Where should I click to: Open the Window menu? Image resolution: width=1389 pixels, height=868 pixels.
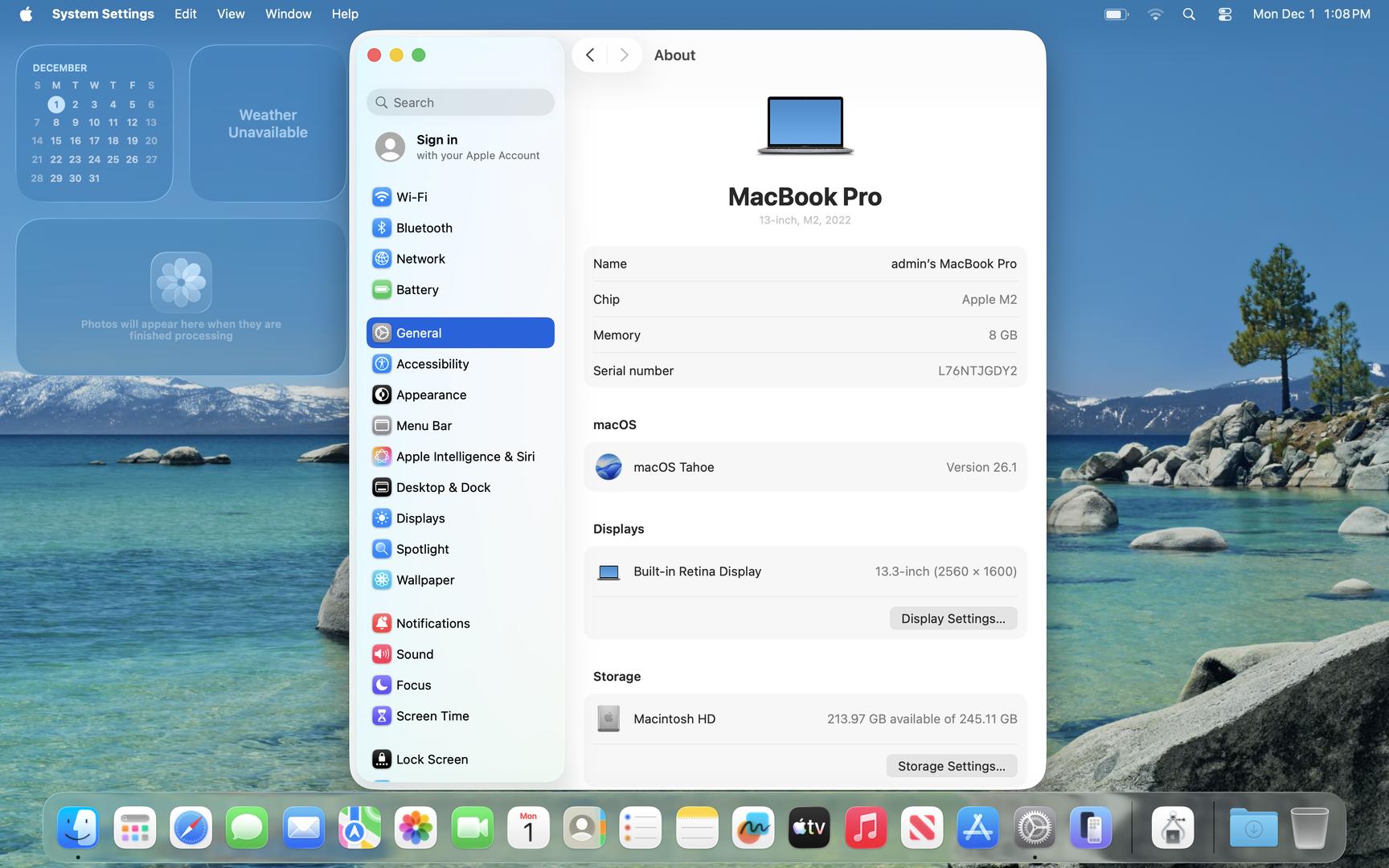click(x=288, y=14)
